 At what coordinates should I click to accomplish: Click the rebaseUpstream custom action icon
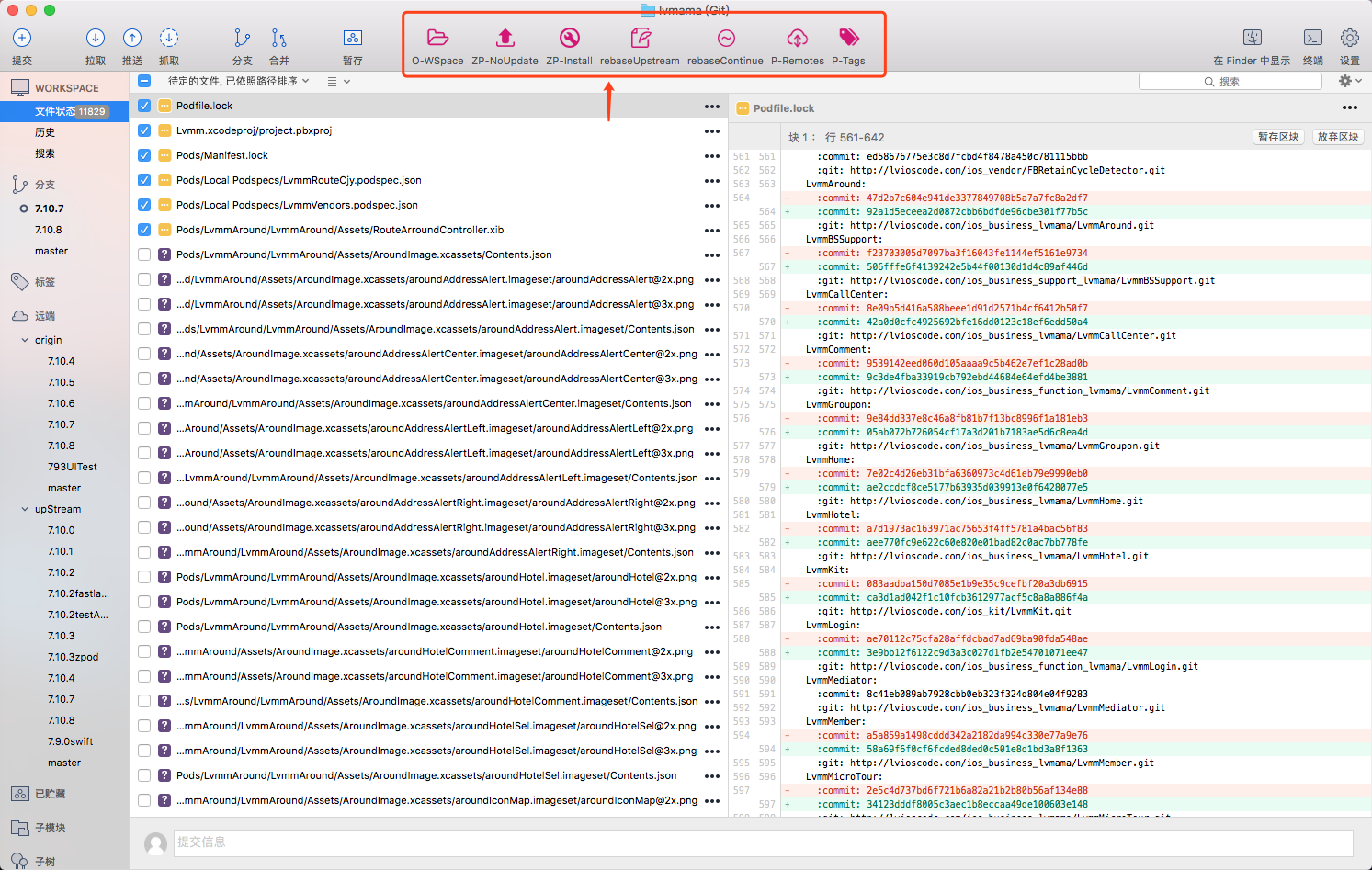[640, 39]
